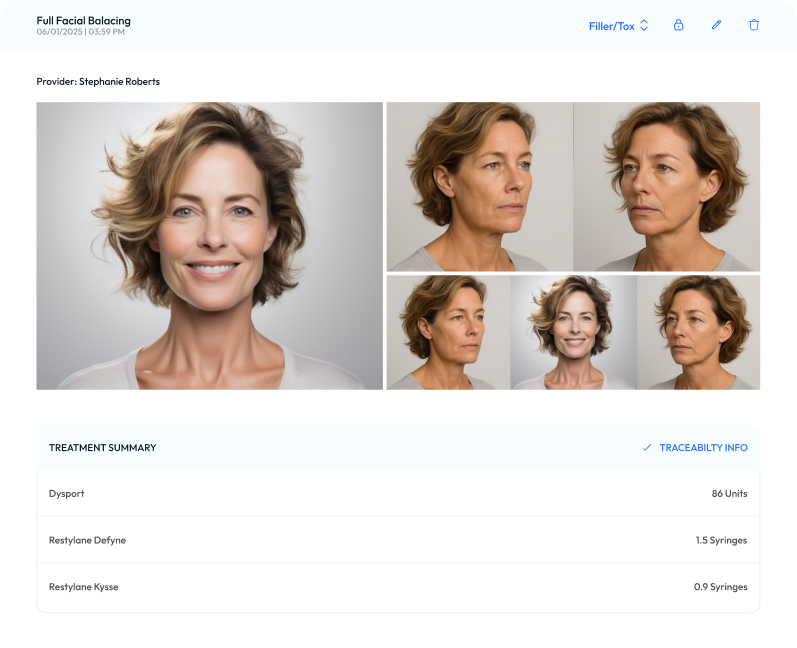Select the bottom-right angled profile photo
The image size is (797, 648).
tap(699, 332)
